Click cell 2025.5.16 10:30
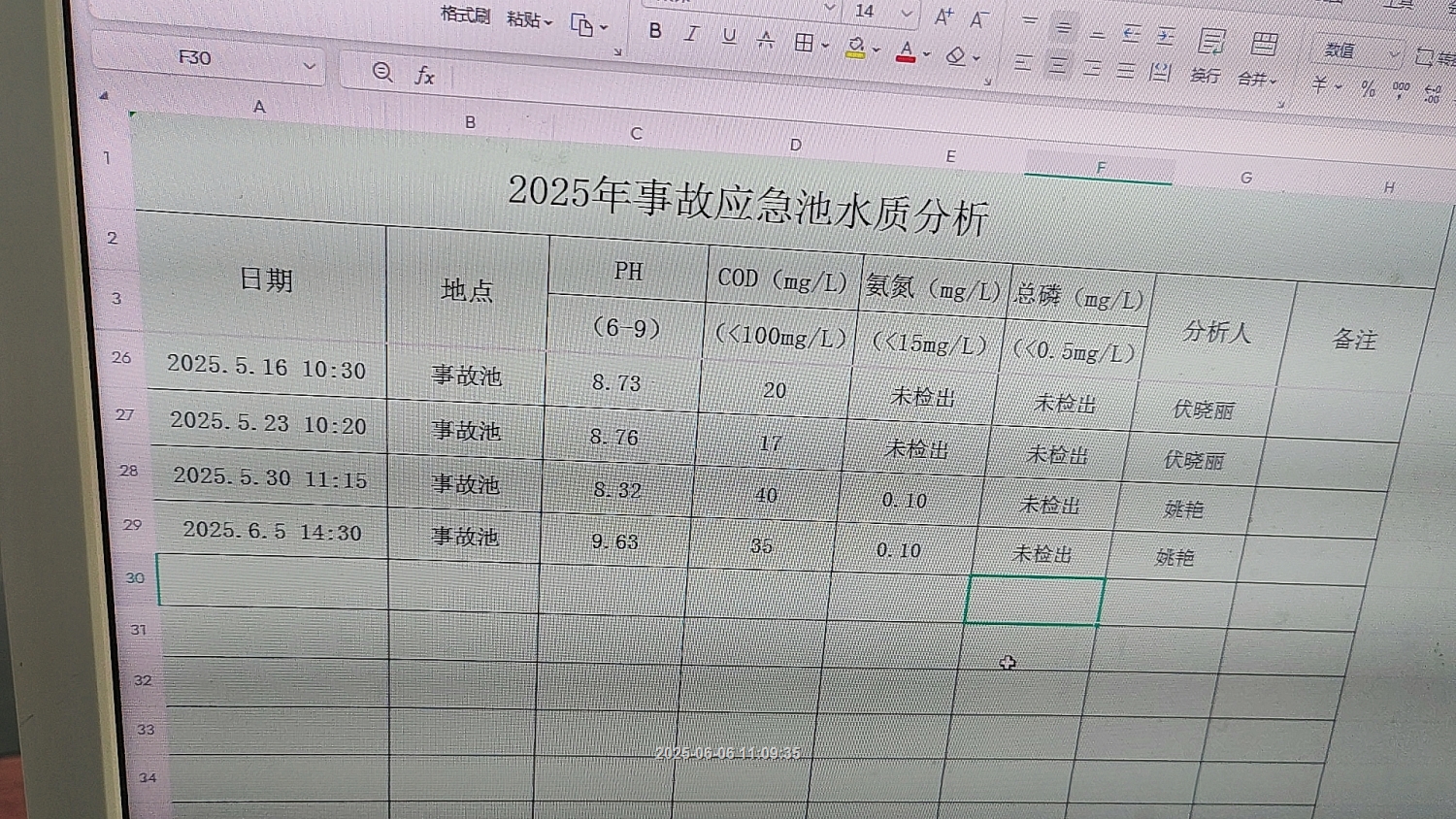The image size is (1456, 819). 267,367
